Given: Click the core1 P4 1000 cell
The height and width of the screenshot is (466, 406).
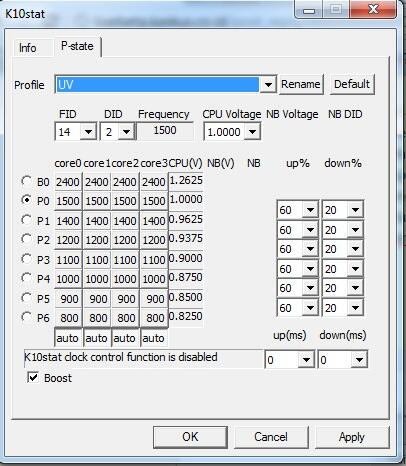Looking at the screenshot, I should (x=97, y=279).
